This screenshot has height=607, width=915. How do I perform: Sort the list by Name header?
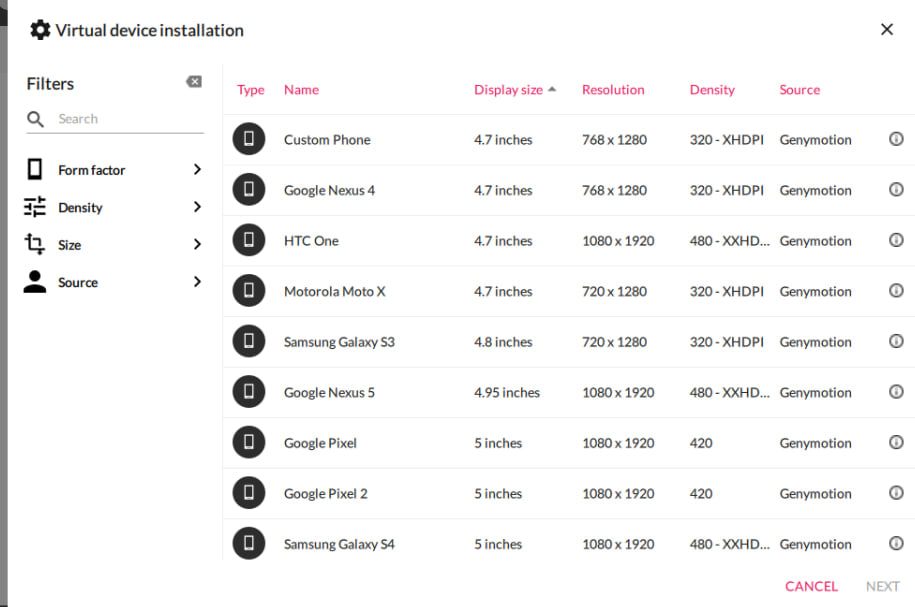301,90
